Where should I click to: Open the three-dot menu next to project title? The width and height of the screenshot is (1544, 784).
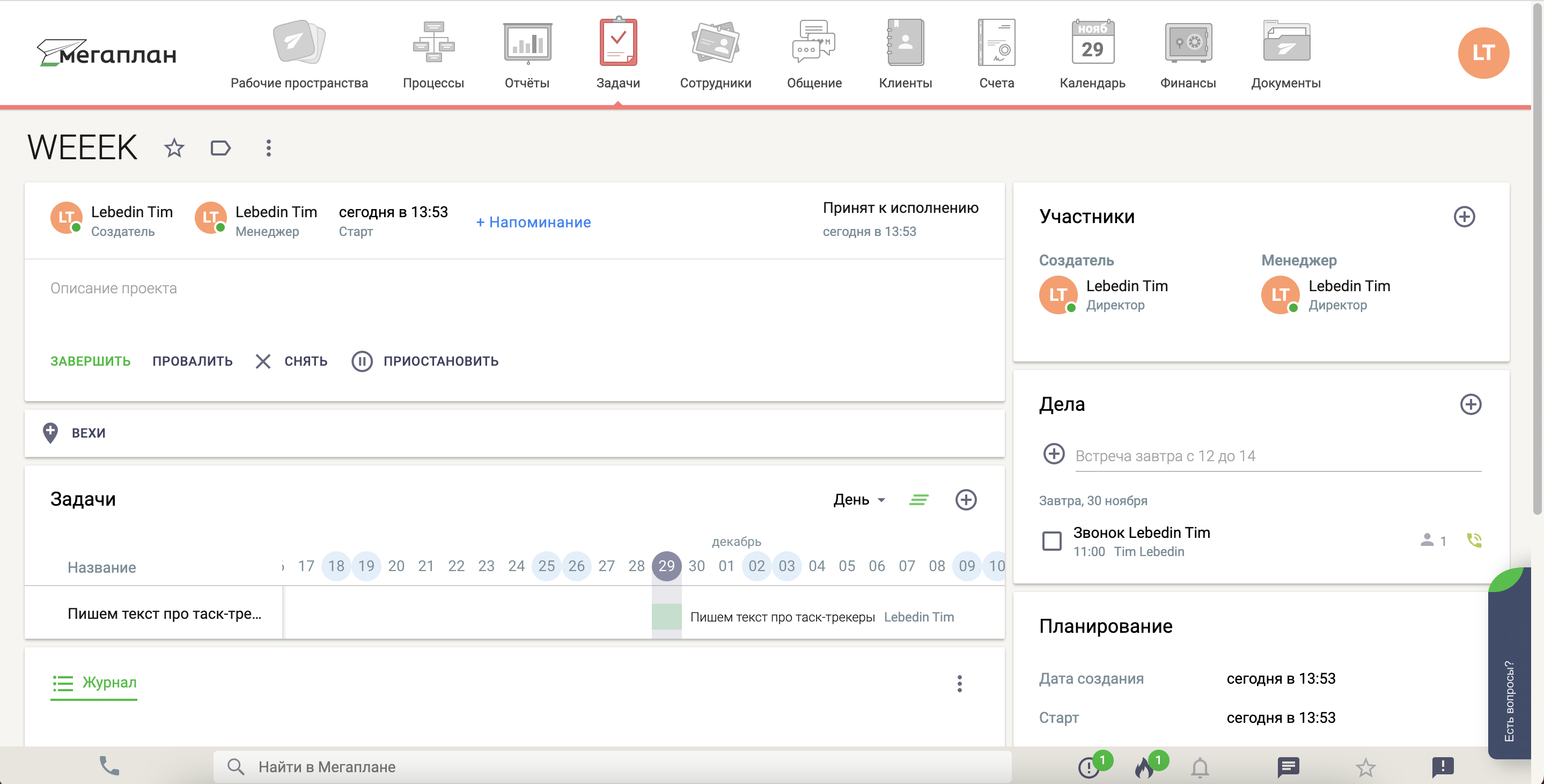pyautogui.click(x=269, y=148)
